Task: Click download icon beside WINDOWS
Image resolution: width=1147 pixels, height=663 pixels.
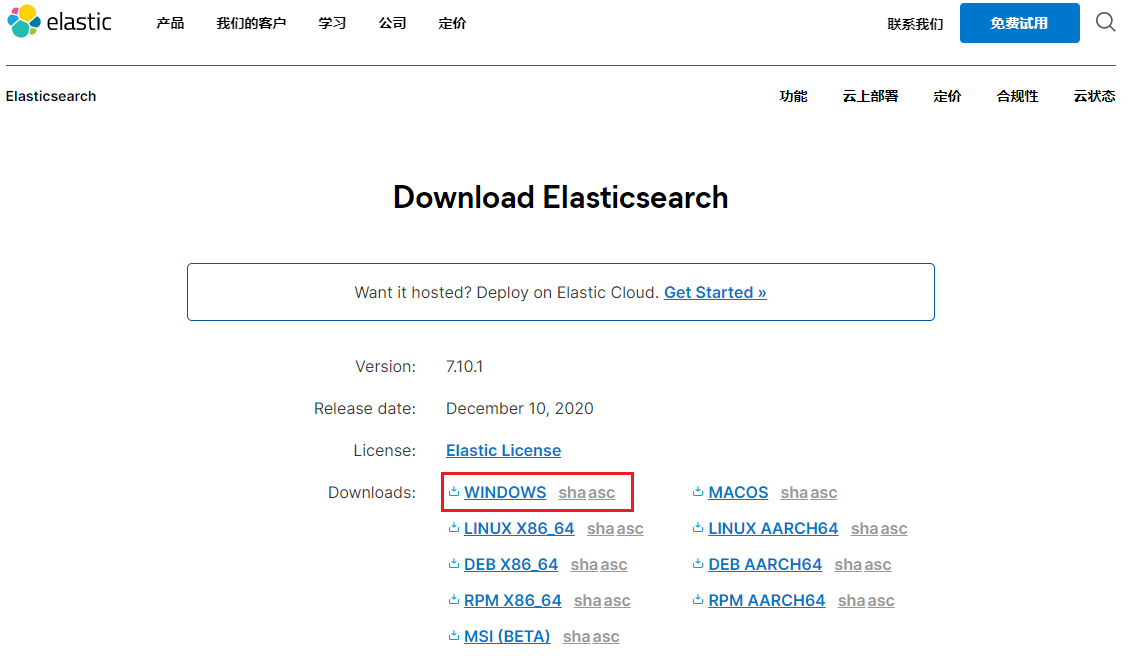Action: click(x=454, y=492)
